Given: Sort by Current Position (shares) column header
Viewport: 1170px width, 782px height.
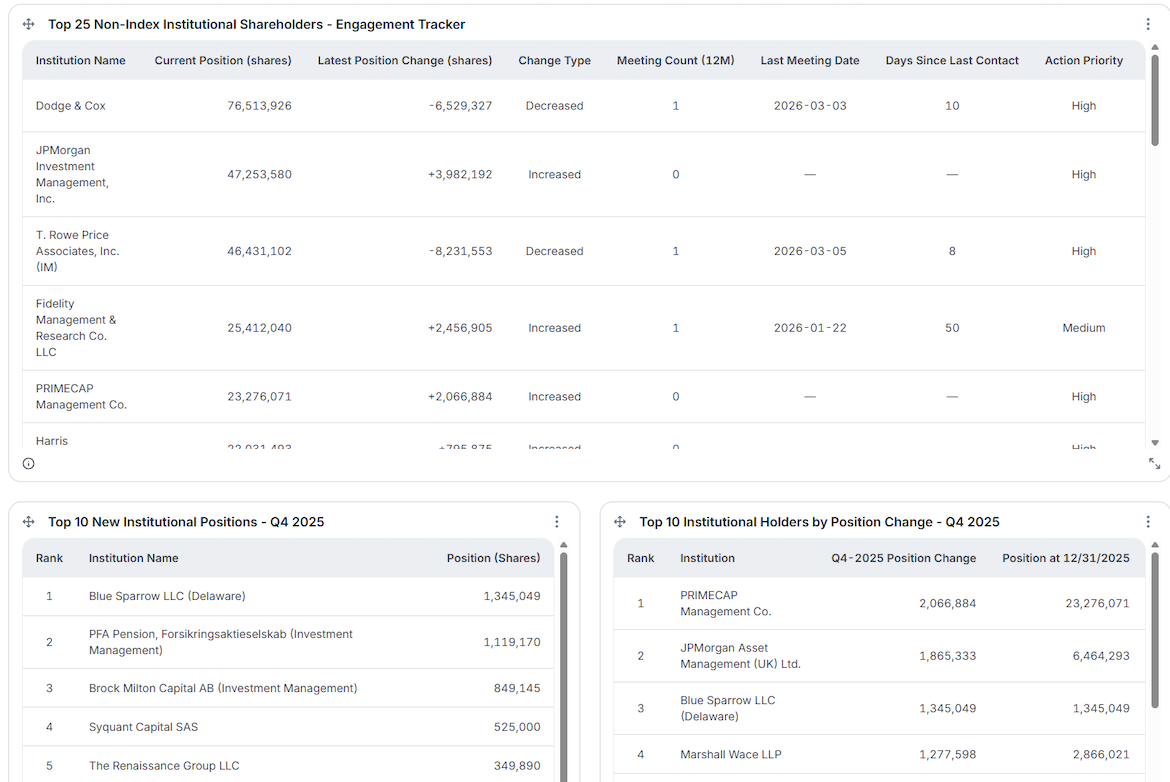Looking at the screenshot, I should click(x=222, y=60).
